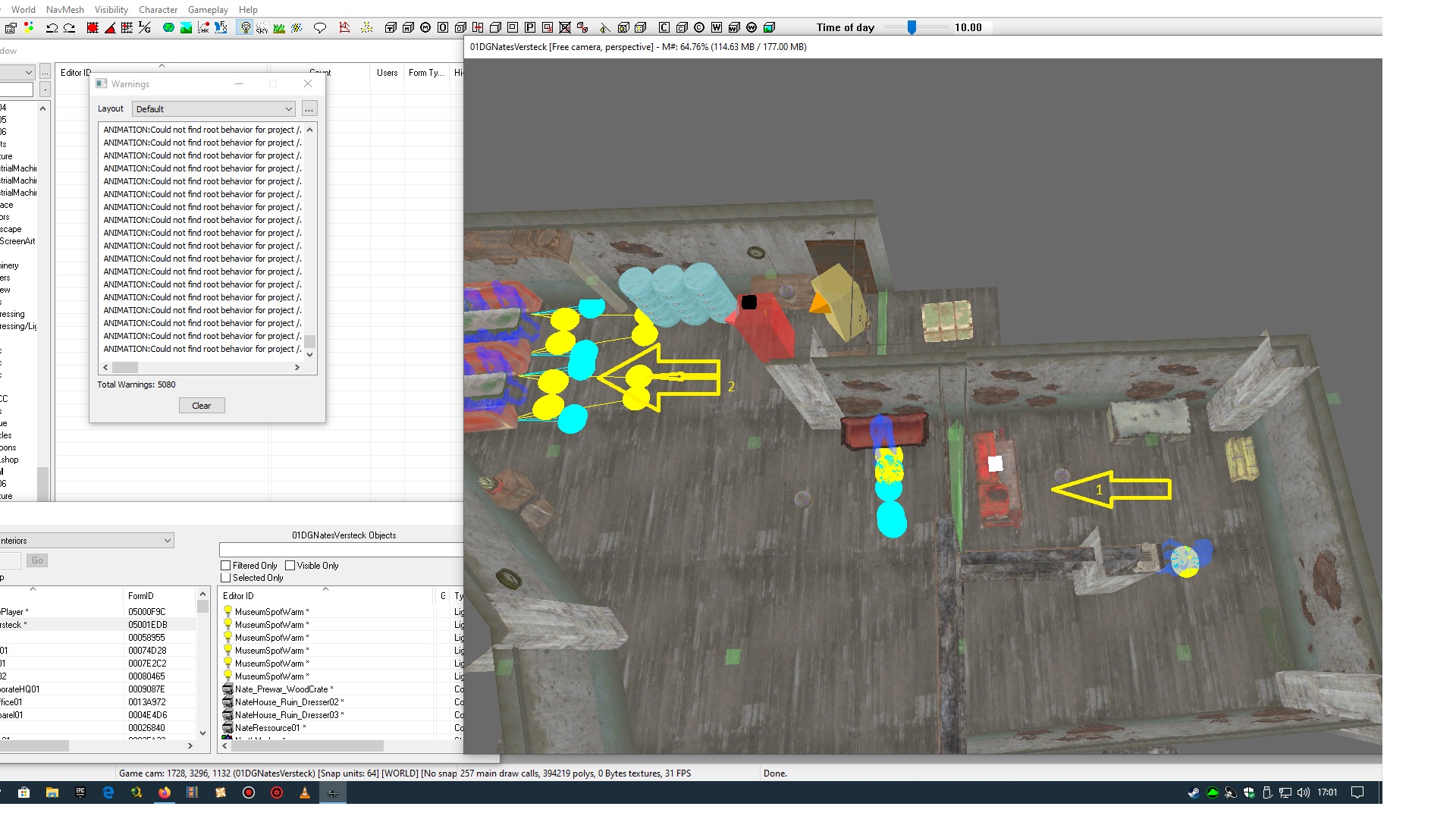Adjust the Time of day slider
Image resolution: width=1456 pixels, height=819 pixels.
coord(912,27)
